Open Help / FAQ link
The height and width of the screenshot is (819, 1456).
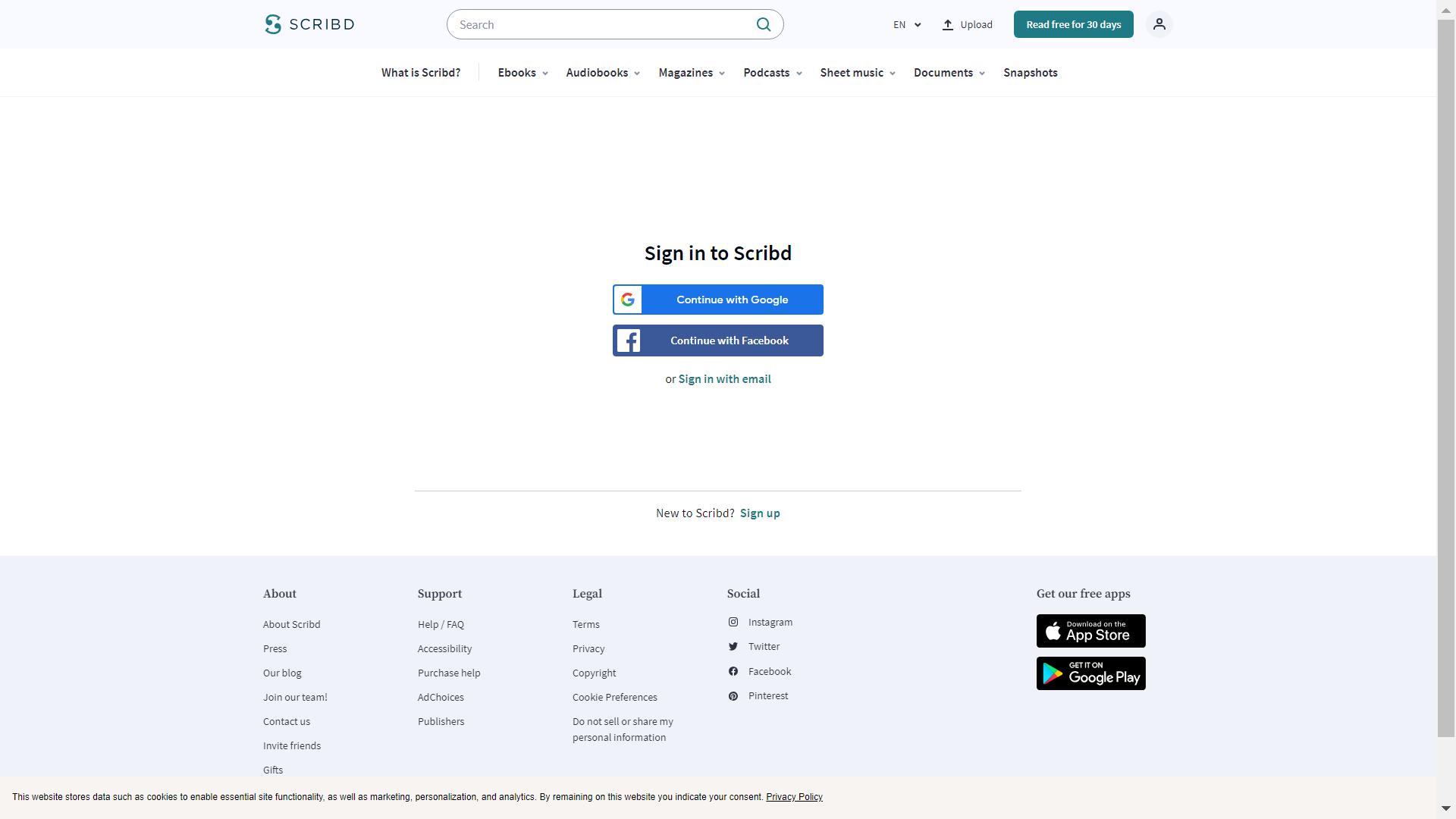pyautogui.click(x=441, y=625)
